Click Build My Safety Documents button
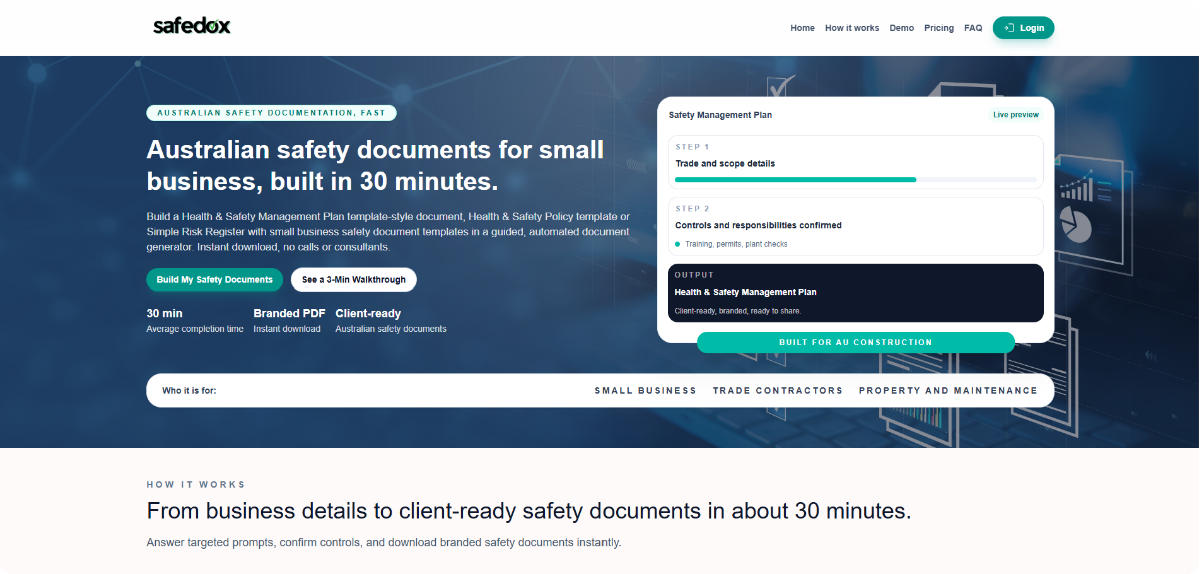 click(214, 280)
